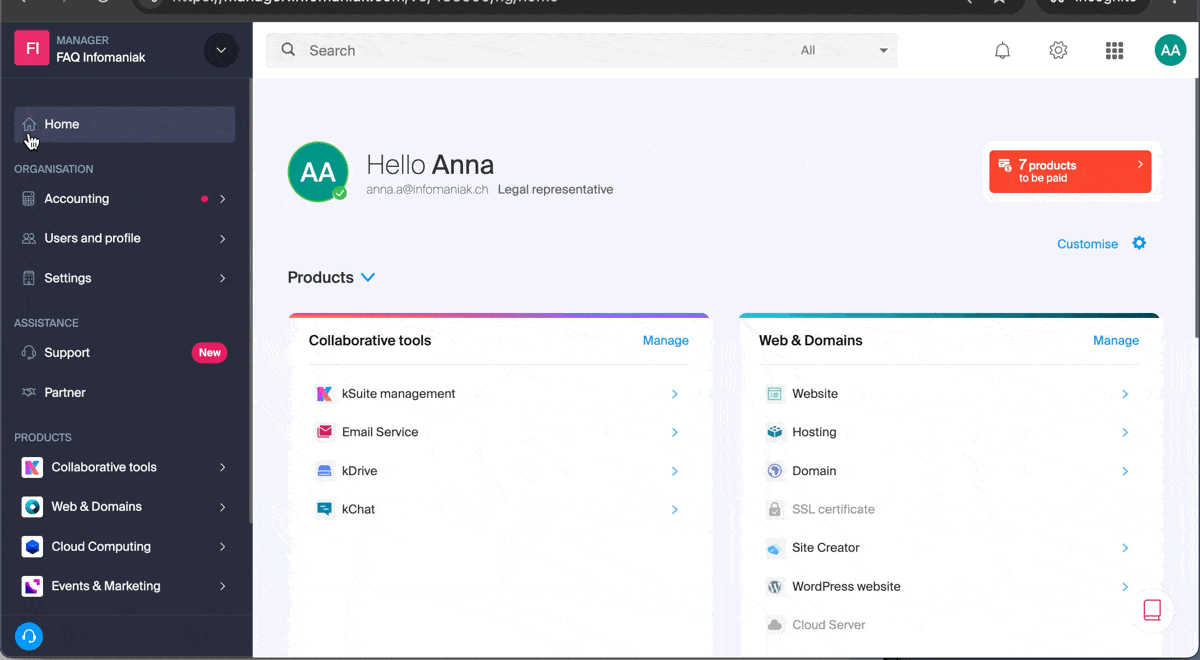
Task: Click the Legal representative label
Action: (555, 189)
